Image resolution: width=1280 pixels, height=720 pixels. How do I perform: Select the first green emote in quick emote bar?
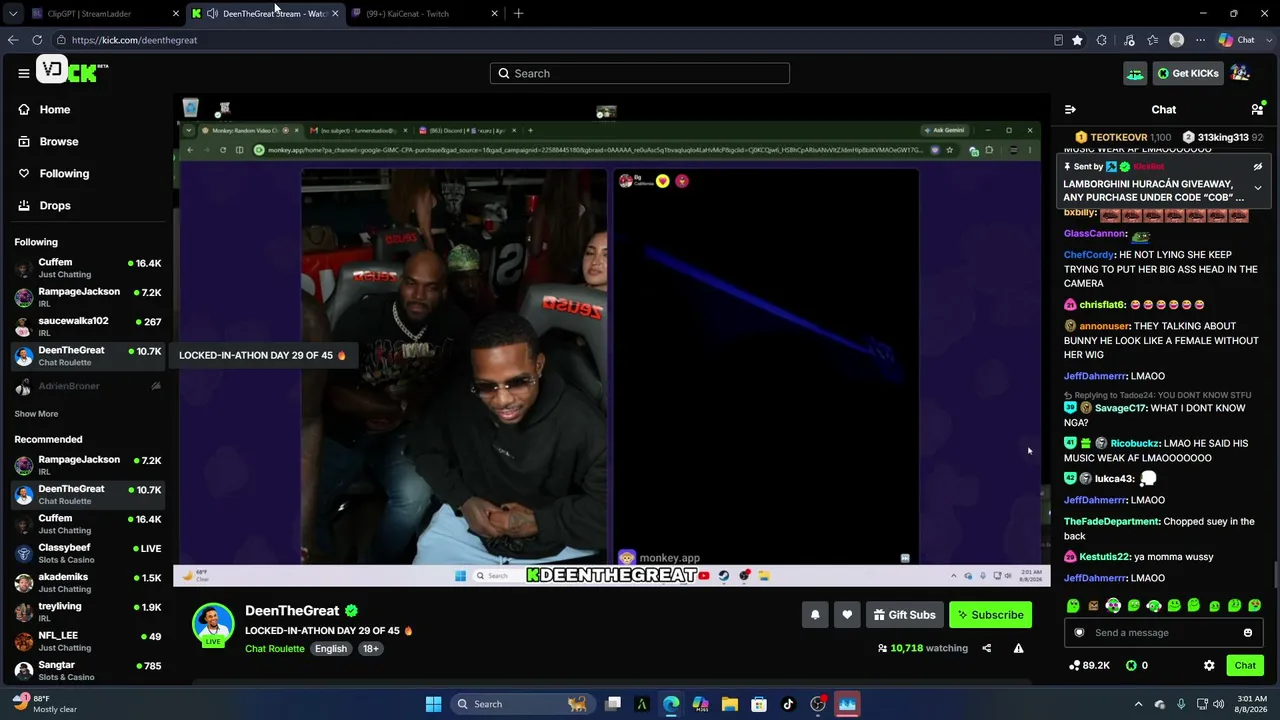[1073, 606]
